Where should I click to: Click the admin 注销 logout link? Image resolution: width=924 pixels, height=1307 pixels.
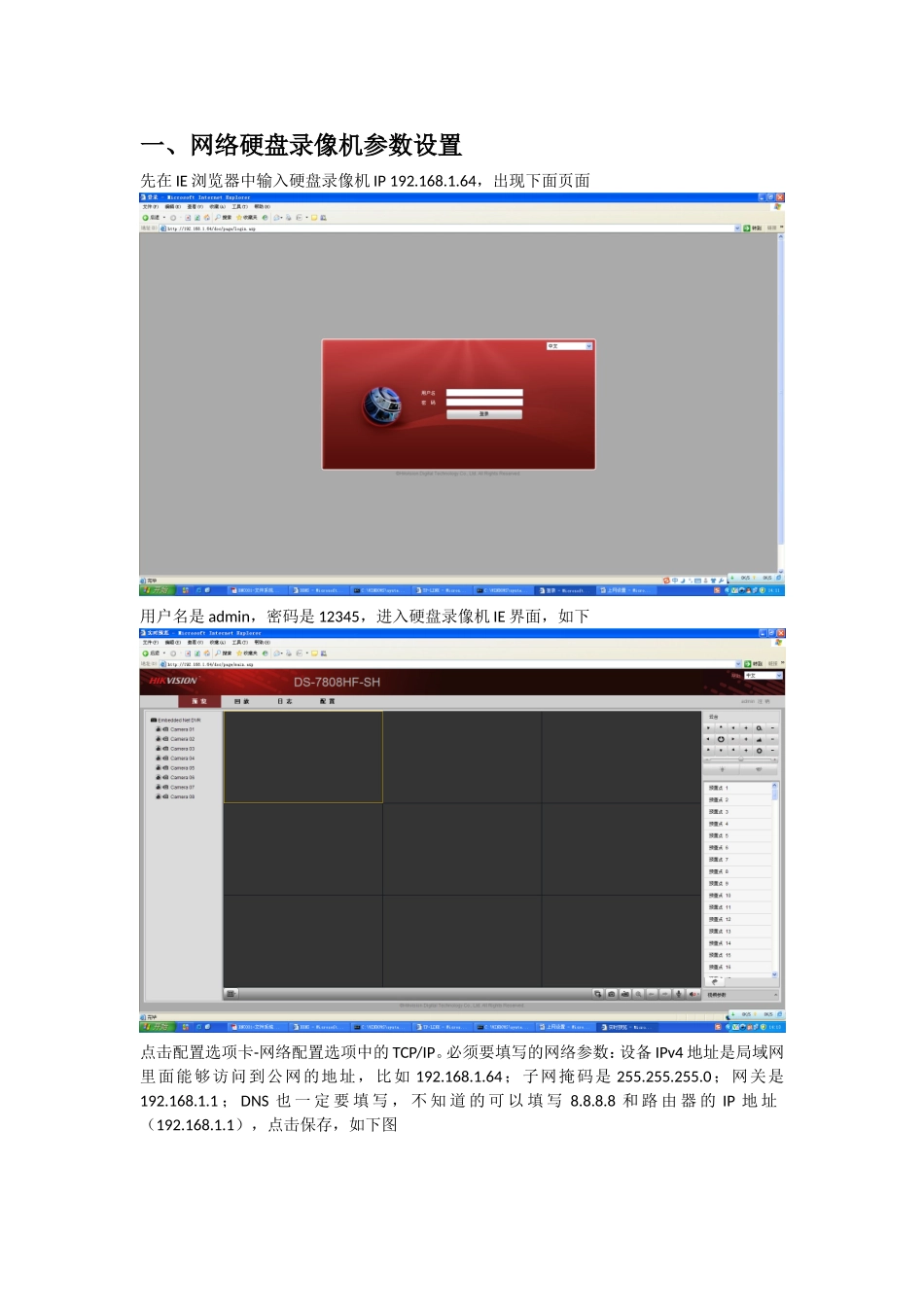click(756, 701)
